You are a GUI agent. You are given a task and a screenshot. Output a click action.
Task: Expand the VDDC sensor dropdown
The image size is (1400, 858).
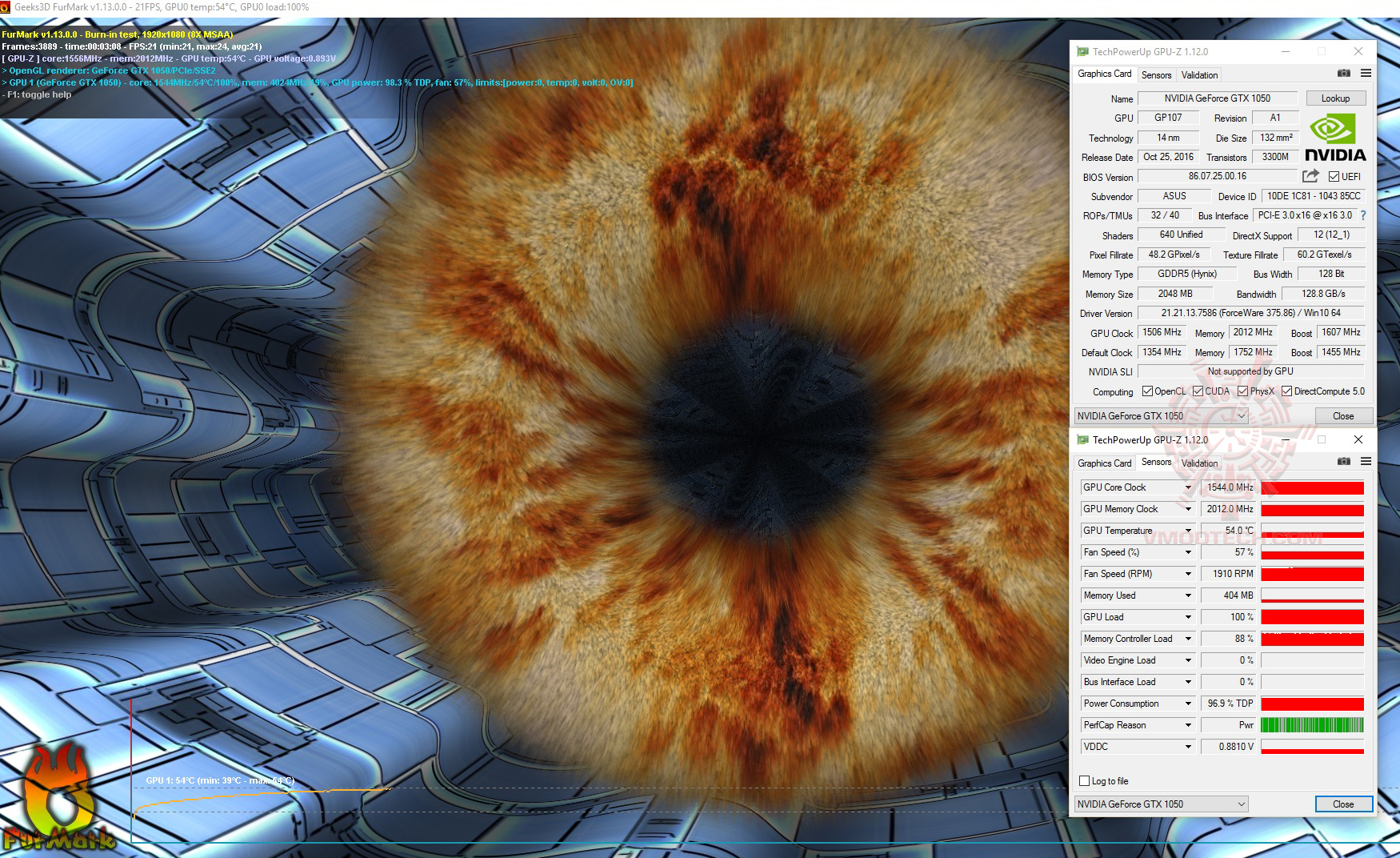click(1188, 747)
